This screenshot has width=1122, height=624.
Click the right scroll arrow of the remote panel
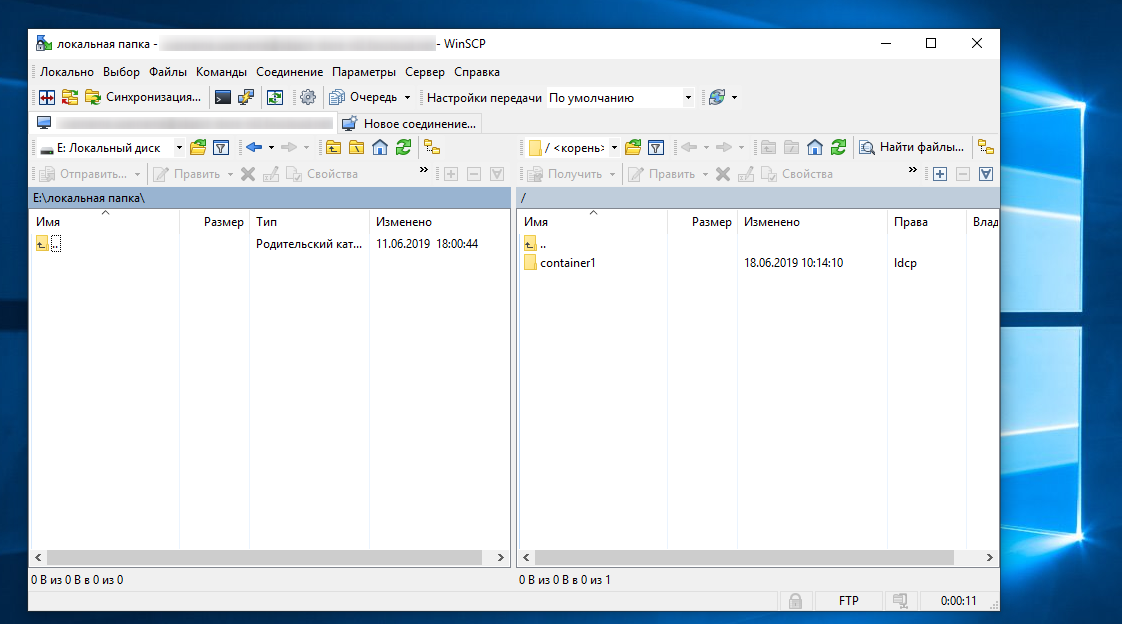(990, 557)
